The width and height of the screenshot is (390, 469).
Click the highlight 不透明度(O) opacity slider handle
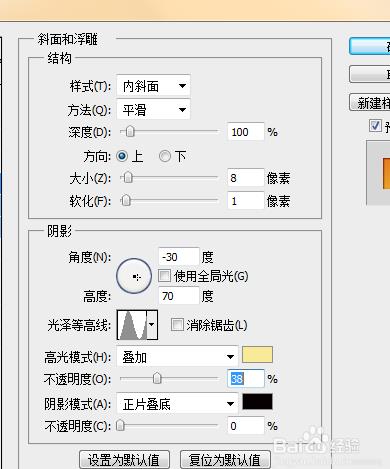pos(157,378)
